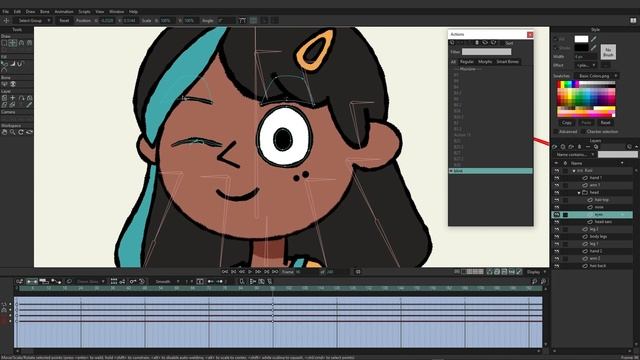Click the Reset style button
Viewport: 640px width, 360px height.
tap(605, 122)
